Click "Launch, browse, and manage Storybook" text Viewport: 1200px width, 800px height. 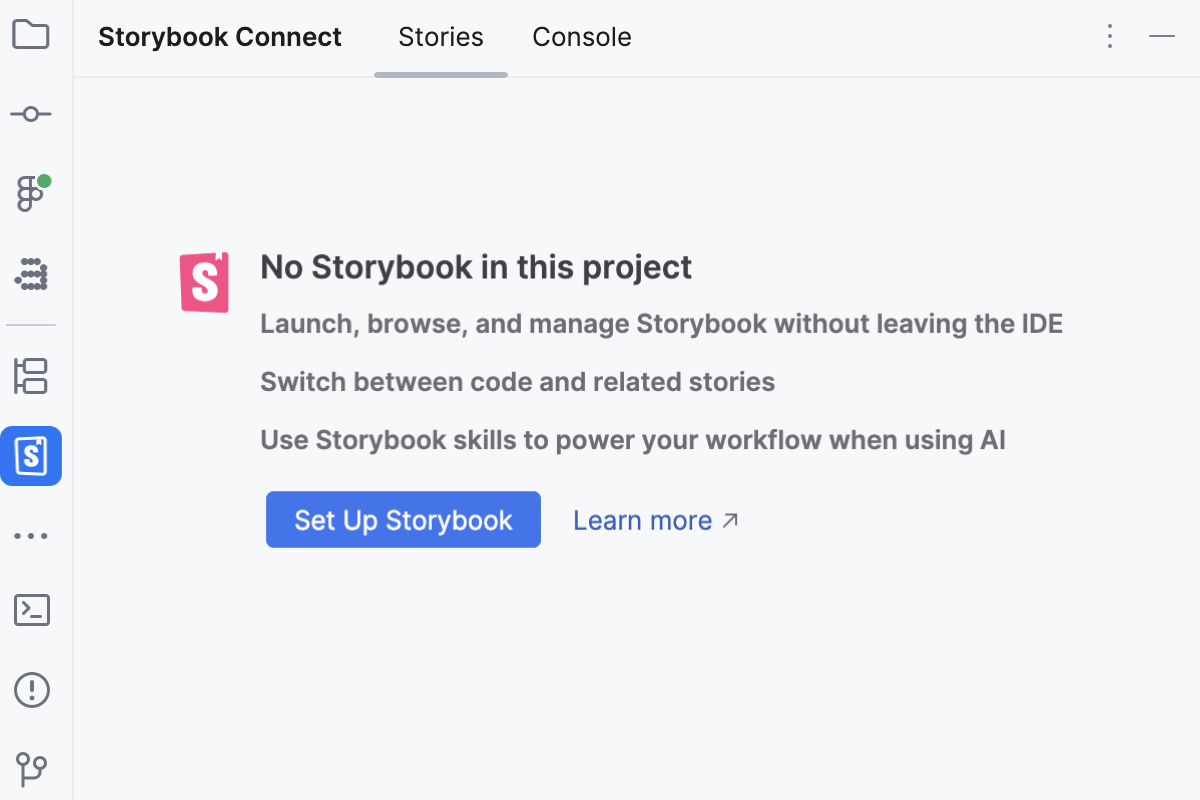(x=513, y=324)
